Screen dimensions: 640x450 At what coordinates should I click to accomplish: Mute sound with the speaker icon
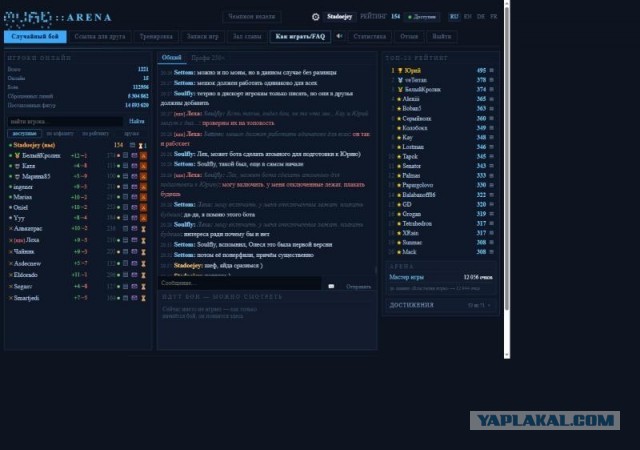click(x=339, y=36)
